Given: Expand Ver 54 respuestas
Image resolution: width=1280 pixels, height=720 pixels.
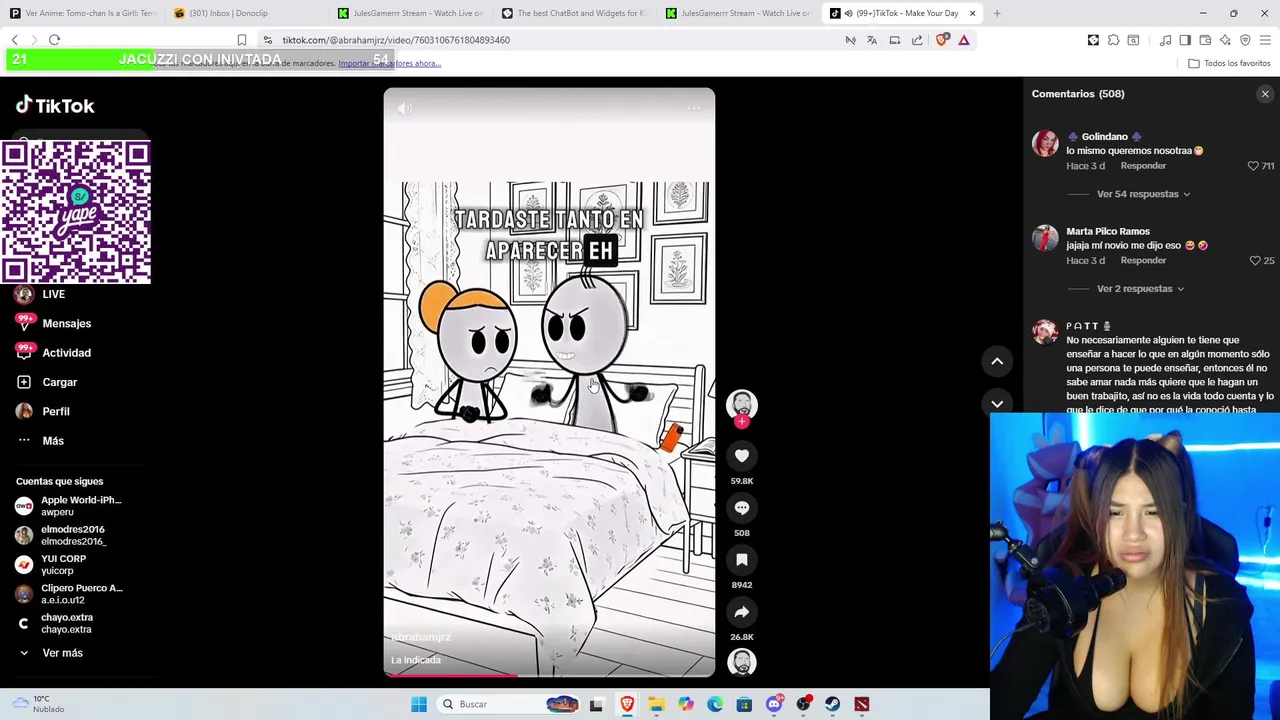Looking at the screenshot, I should (1143, 194).
